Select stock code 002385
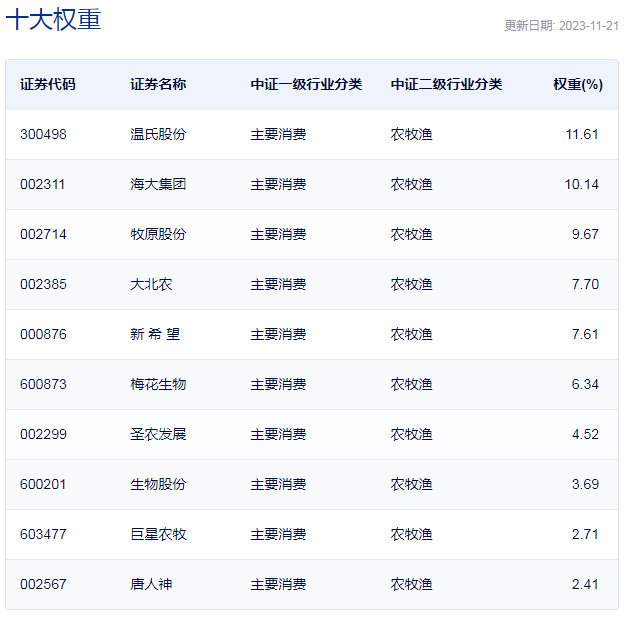 pyautogui.click(x=43, y=284)
